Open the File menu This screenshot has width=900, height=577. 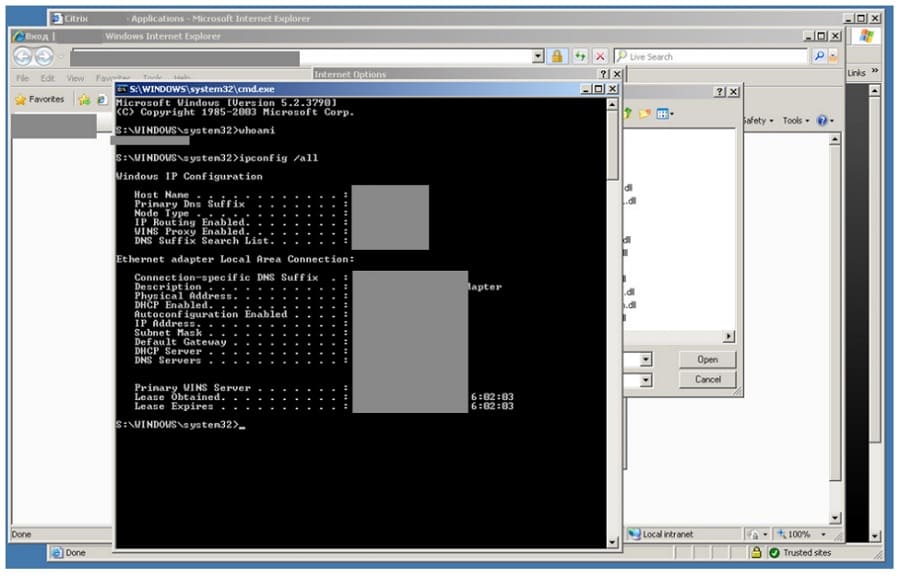coord(22,78)
